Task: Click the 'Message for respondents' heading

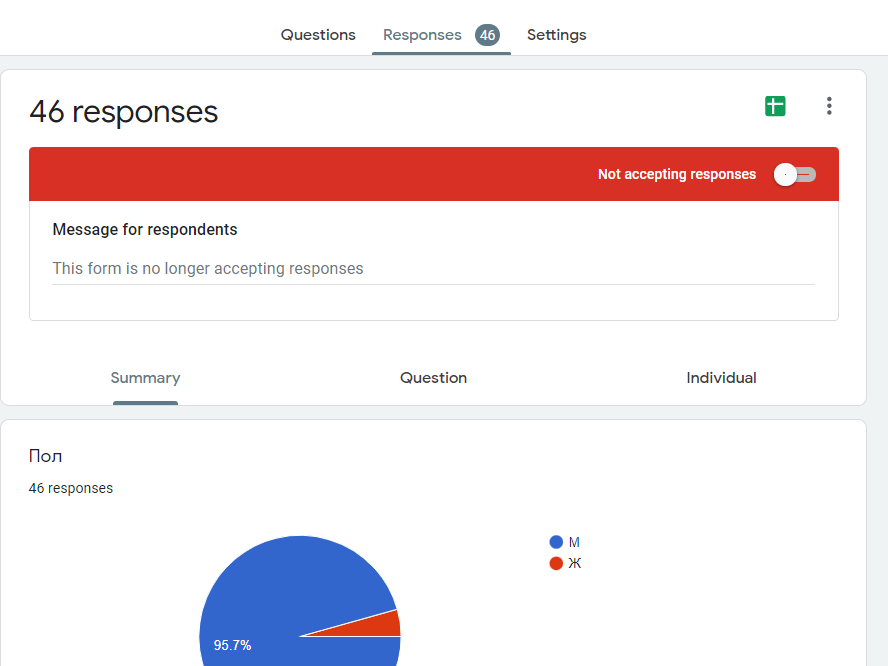Action: click(145, 229)
